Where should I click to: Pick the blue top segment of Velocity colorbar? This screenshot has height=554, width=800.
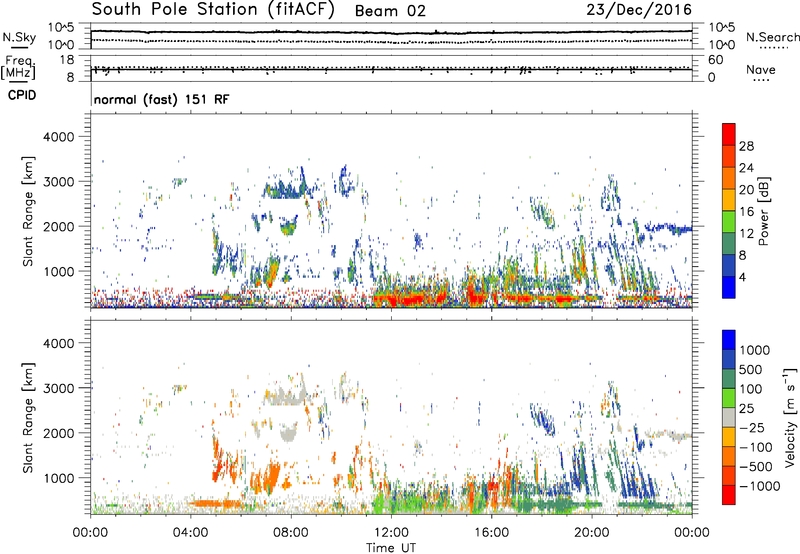click(729, 340)
